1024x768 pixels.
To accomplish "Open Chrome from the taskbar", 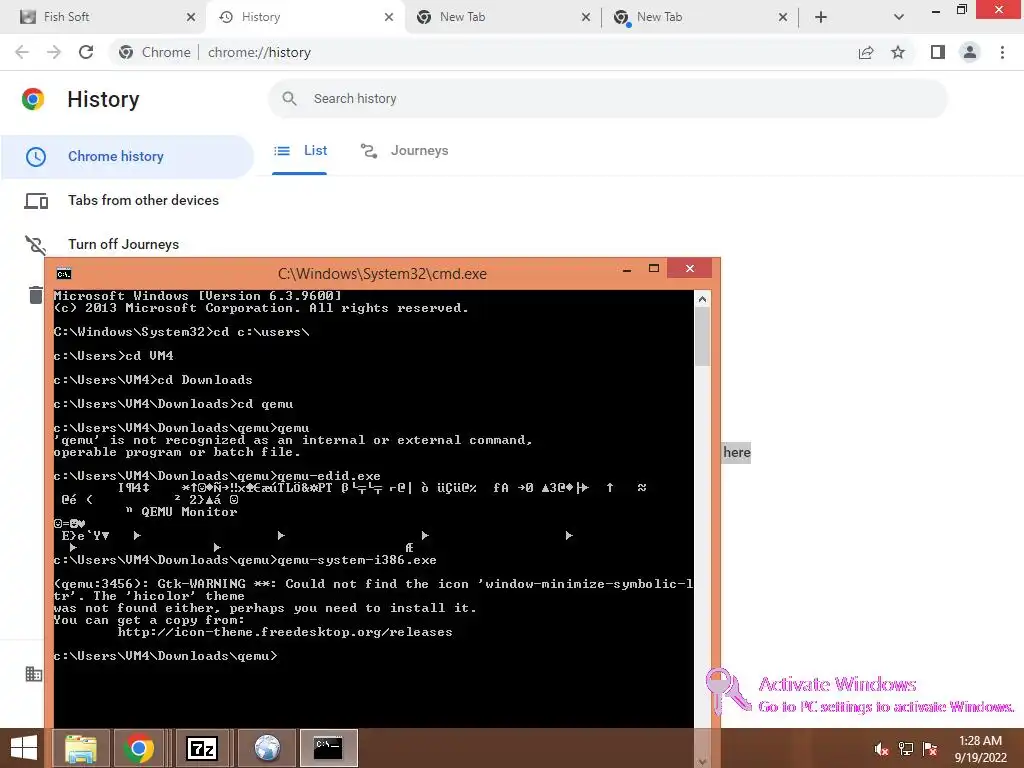I will click(x=138, y=748).
